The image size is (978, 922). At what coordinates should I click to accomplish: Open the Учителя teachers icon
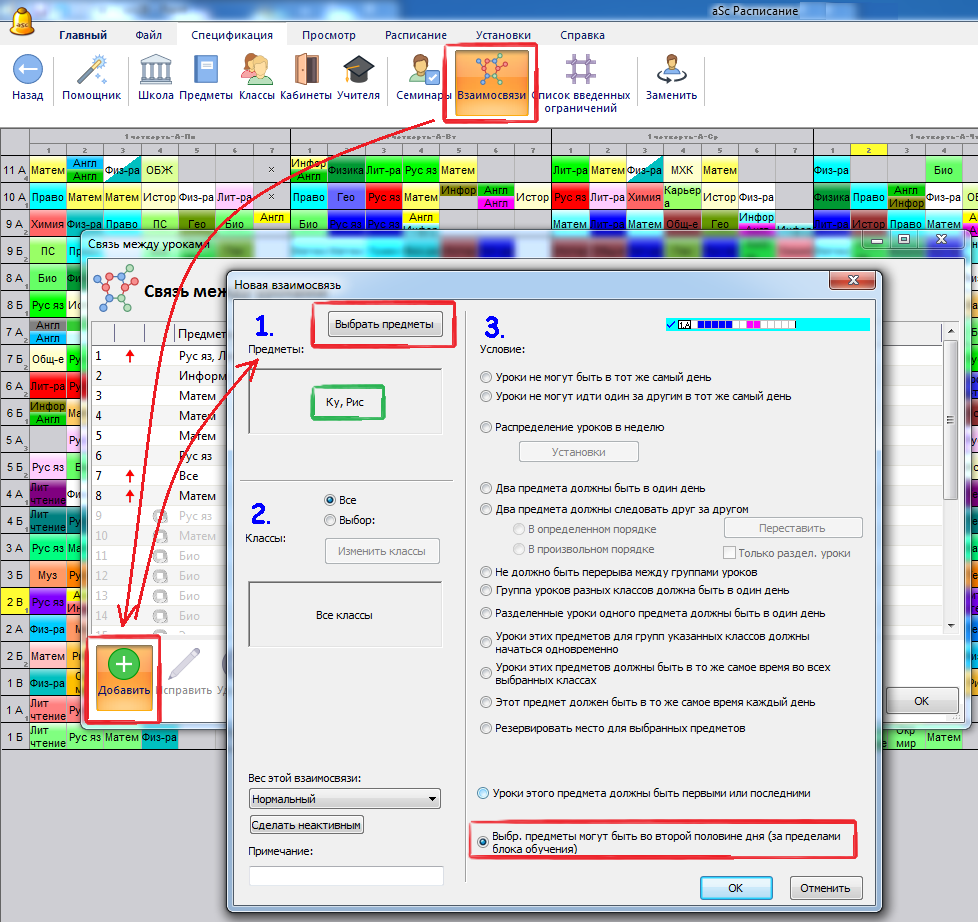coord(358,71)
